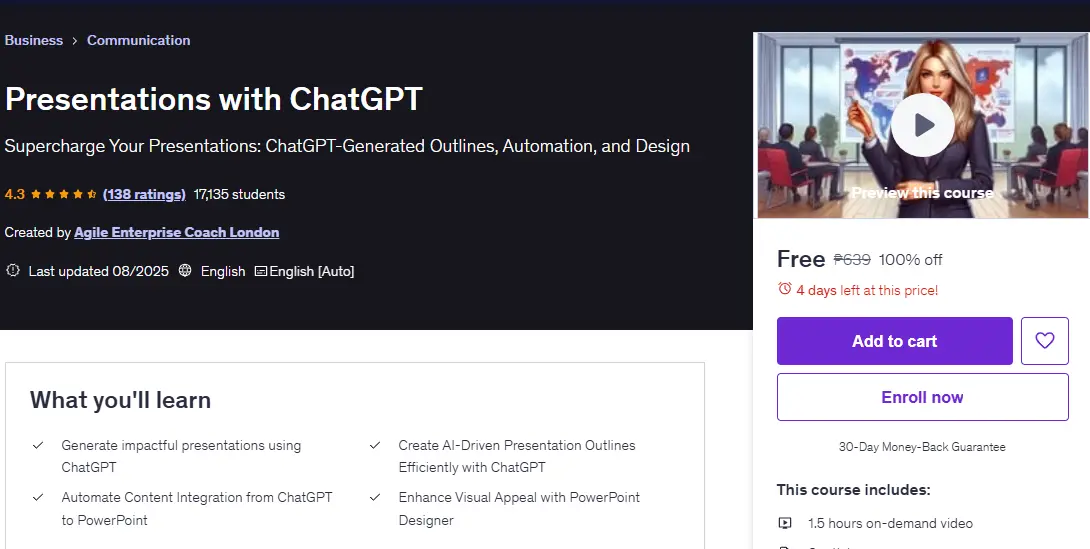The image size is (1090, 549).
Task: Add course to wishlist heart icon
Action: pyautogui.click(x=1044, y=341)
